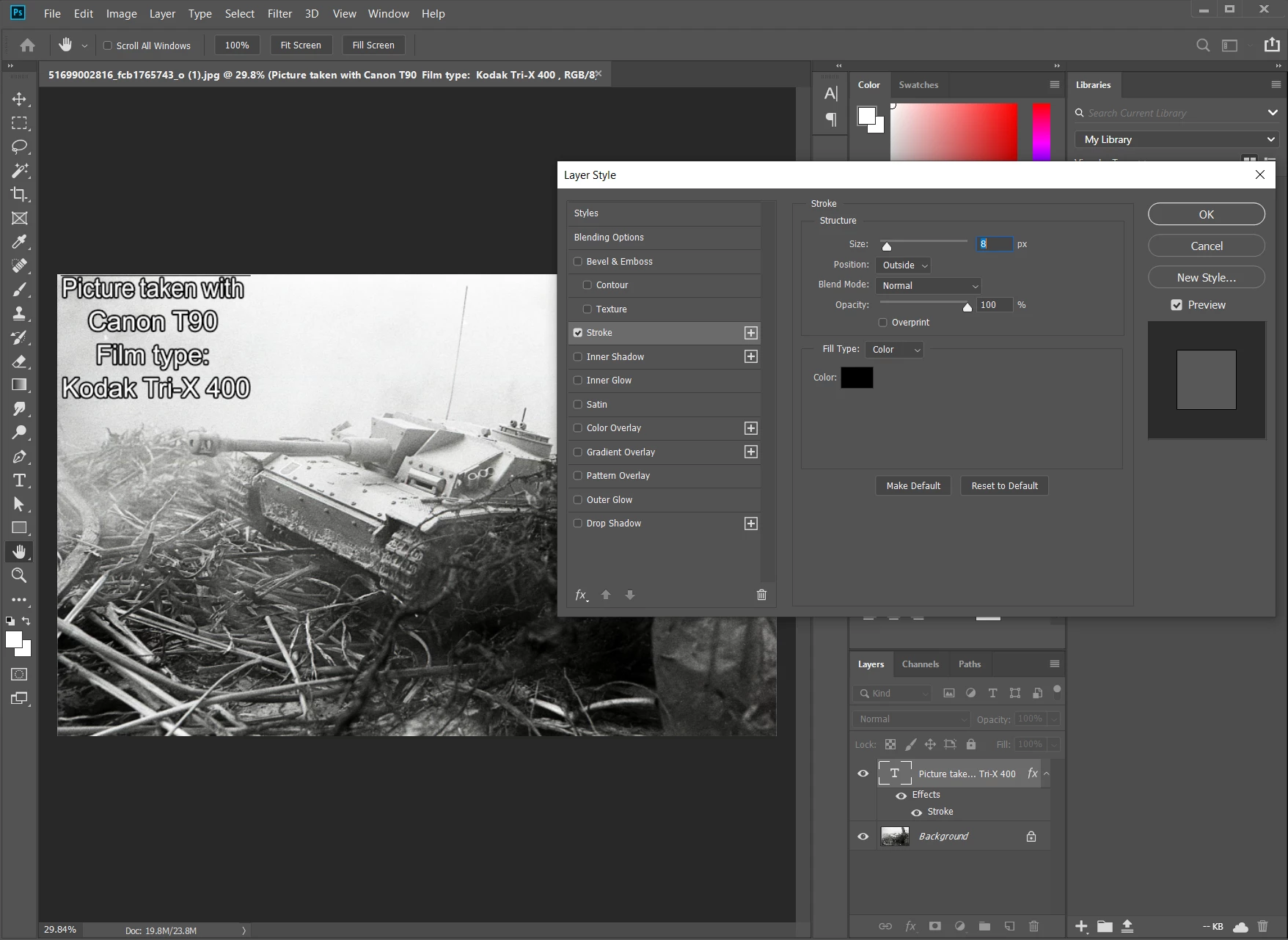Open the Filter menu

(x=280, y=13)
